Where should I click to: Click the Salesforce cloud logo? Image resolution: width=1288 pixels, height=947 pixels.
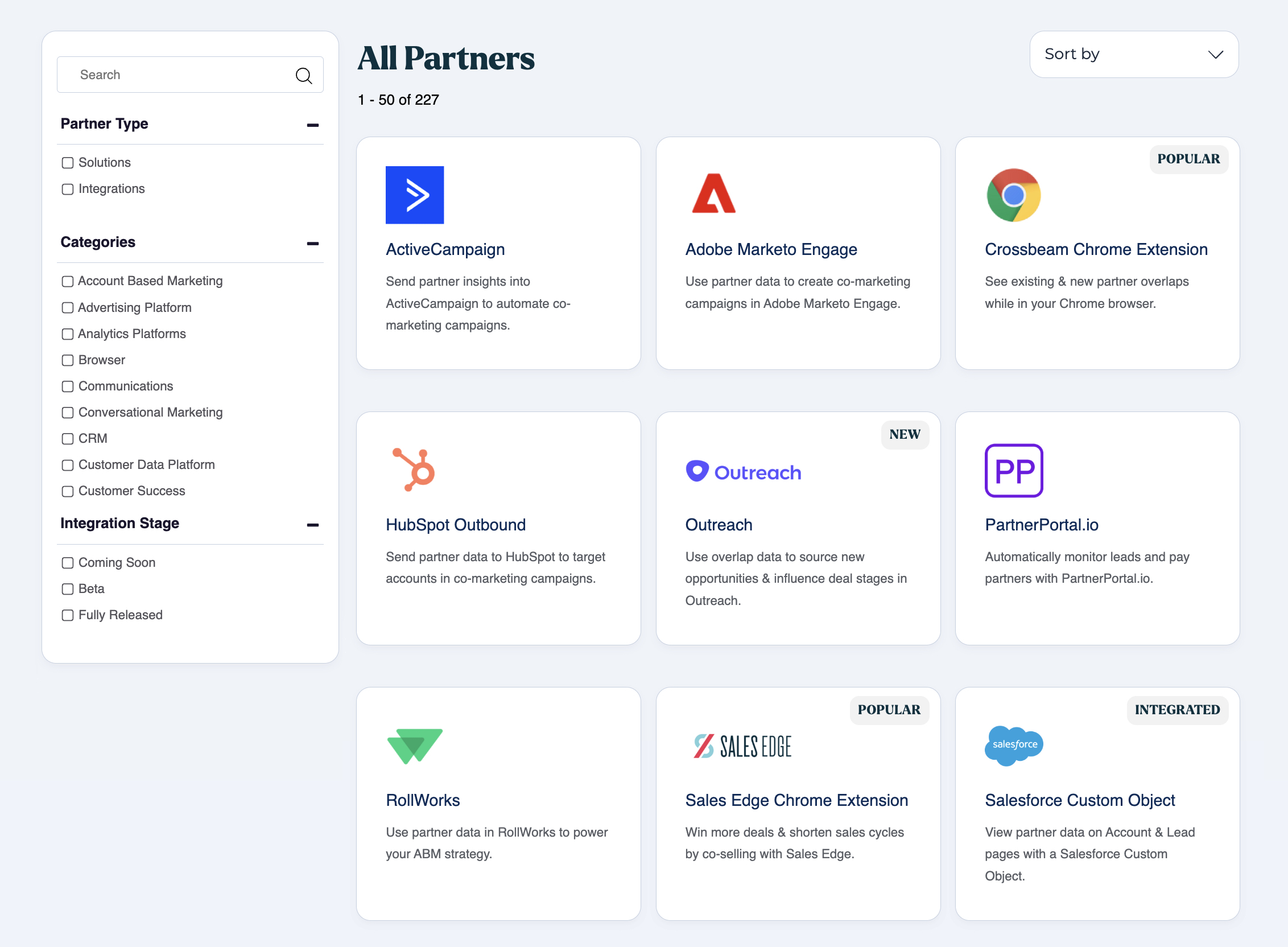click(1013, 745)
